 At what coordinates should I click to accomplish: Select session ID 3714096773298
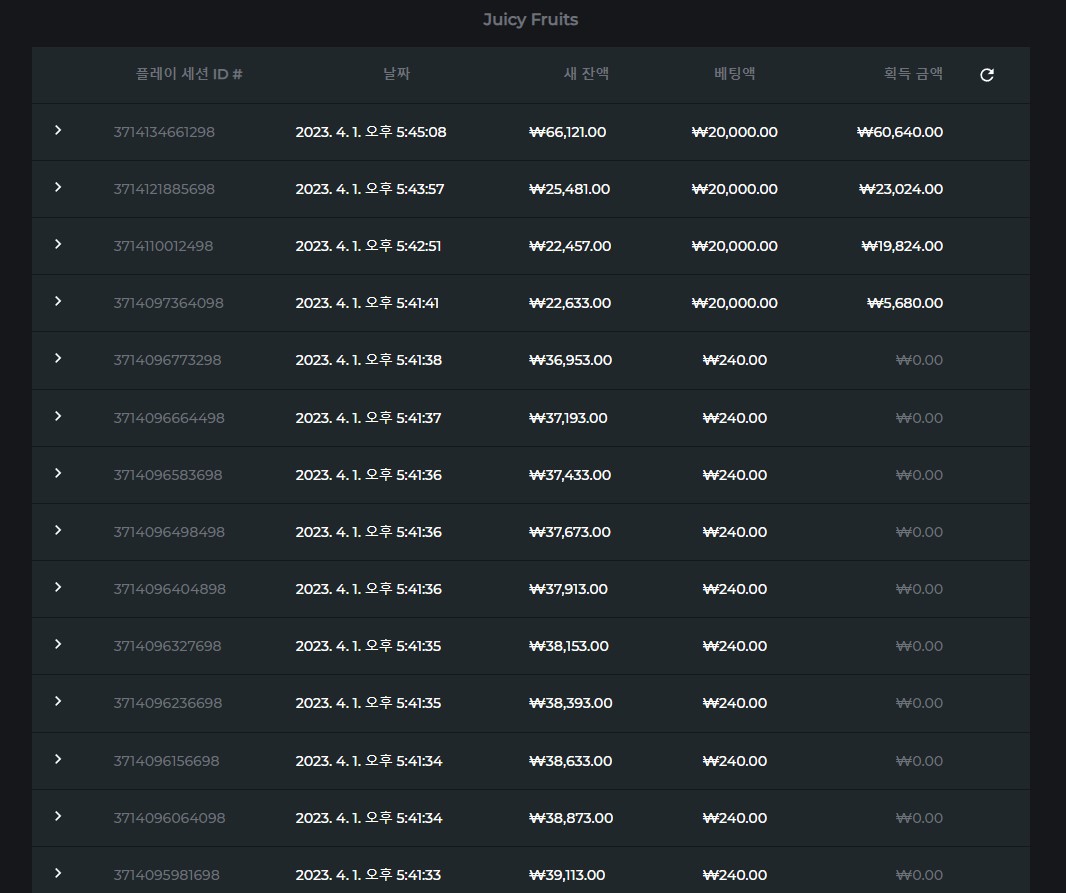167,360
